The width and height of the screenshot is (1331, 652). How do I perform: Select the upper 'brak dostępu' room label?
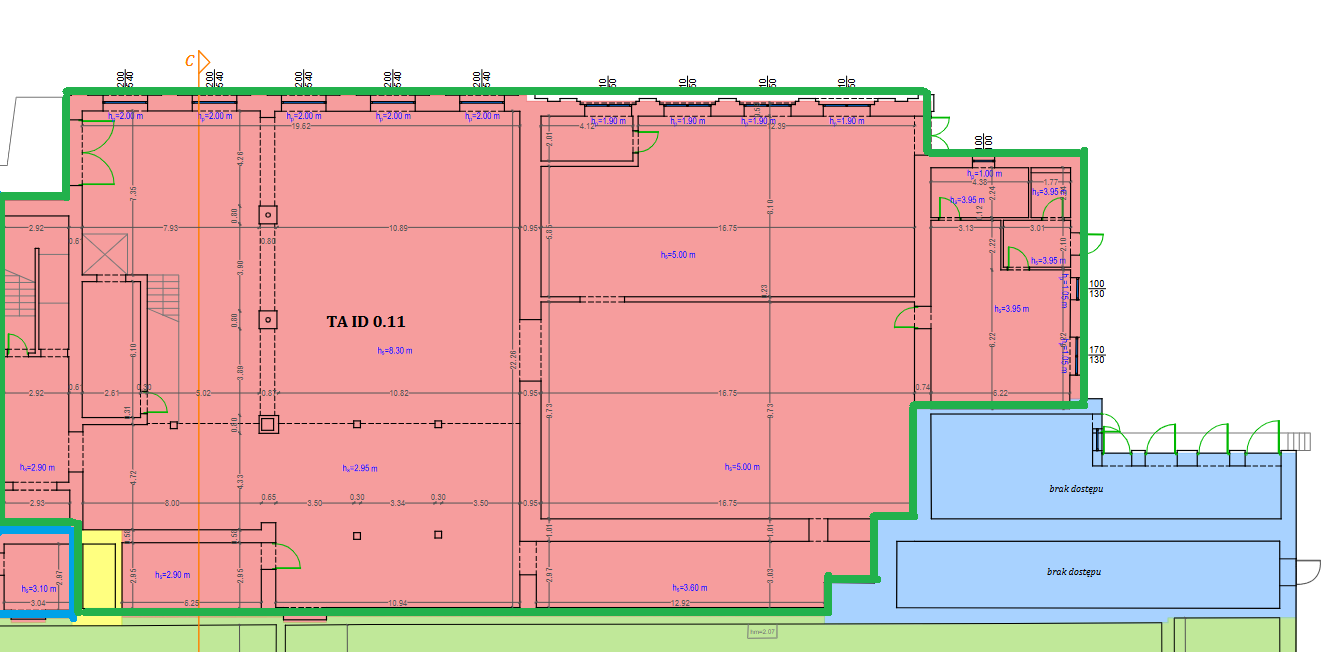pyautogui.click(x=1076, y=488)
